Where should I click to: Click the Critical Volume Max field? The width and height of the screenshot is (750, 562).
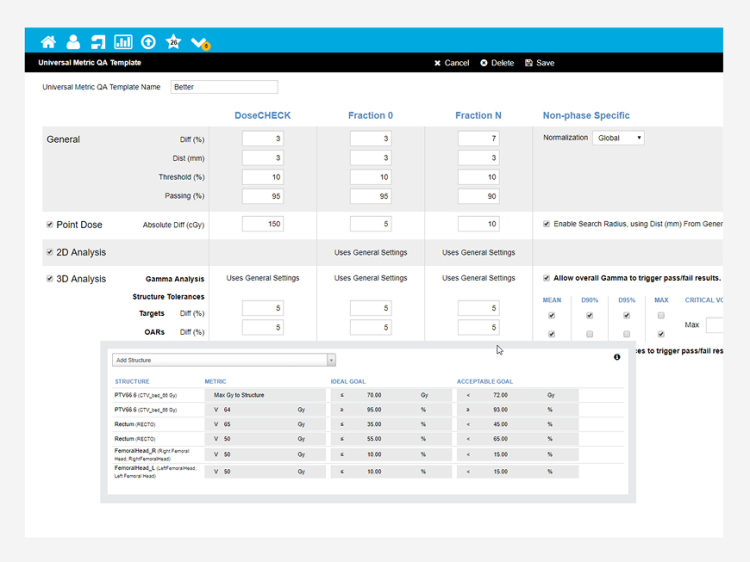click(715, 325)
